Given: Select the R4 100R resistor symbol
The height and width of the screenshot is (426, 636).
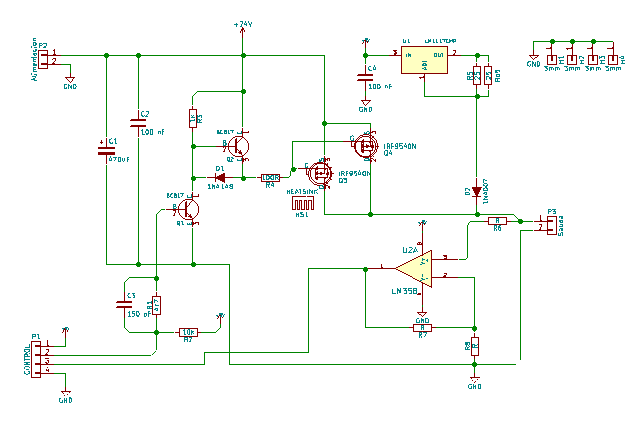Looking at the screenshot, I should click(271, 177).
